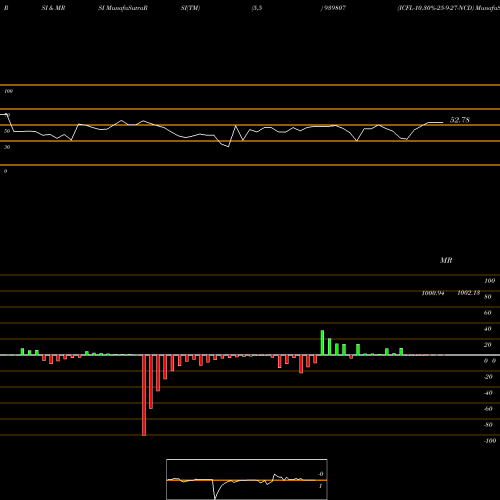The width and height of the screenshot is (500, 500).
Task: Click the "SI & MR" header text
Action: click(53, 8)
